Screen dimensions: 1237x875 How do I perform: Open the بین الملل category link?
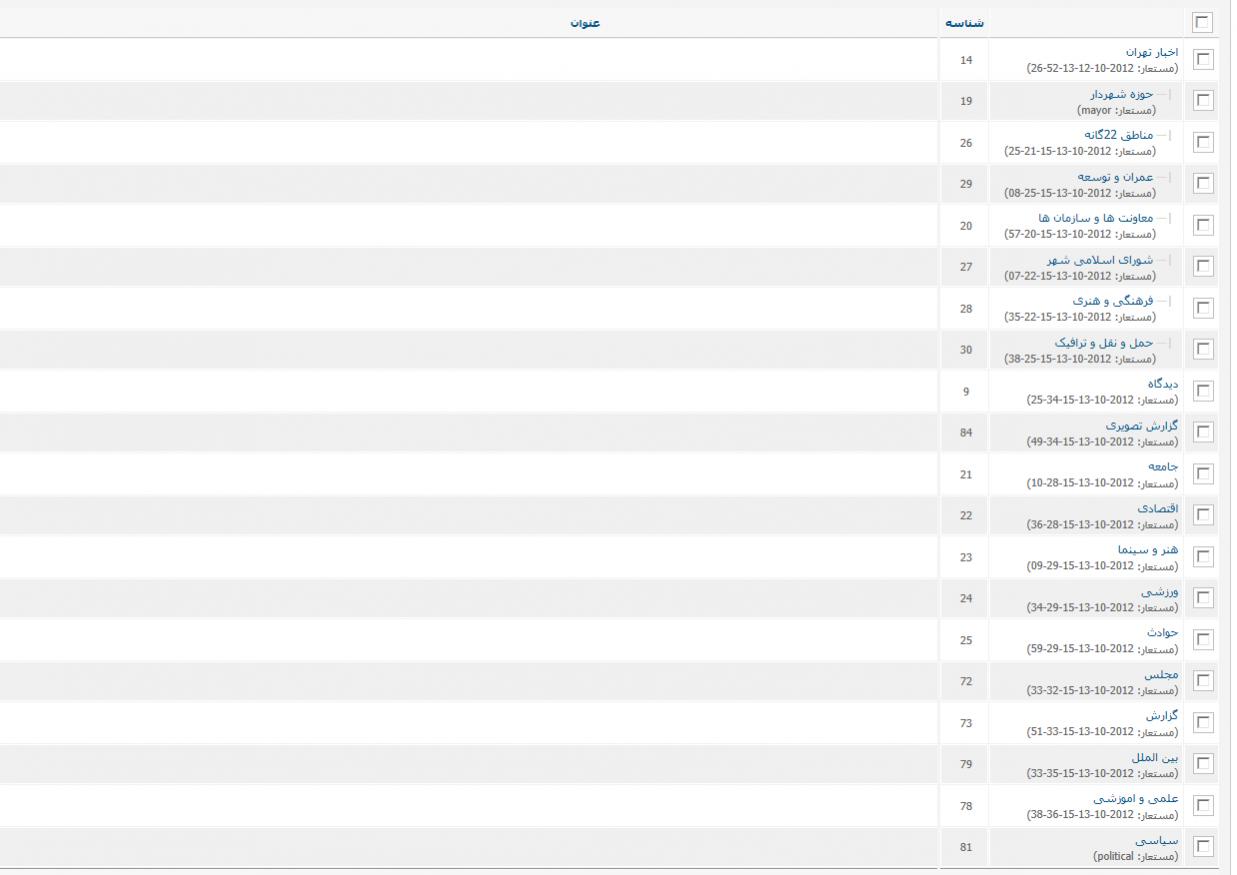click(1155, 758)
